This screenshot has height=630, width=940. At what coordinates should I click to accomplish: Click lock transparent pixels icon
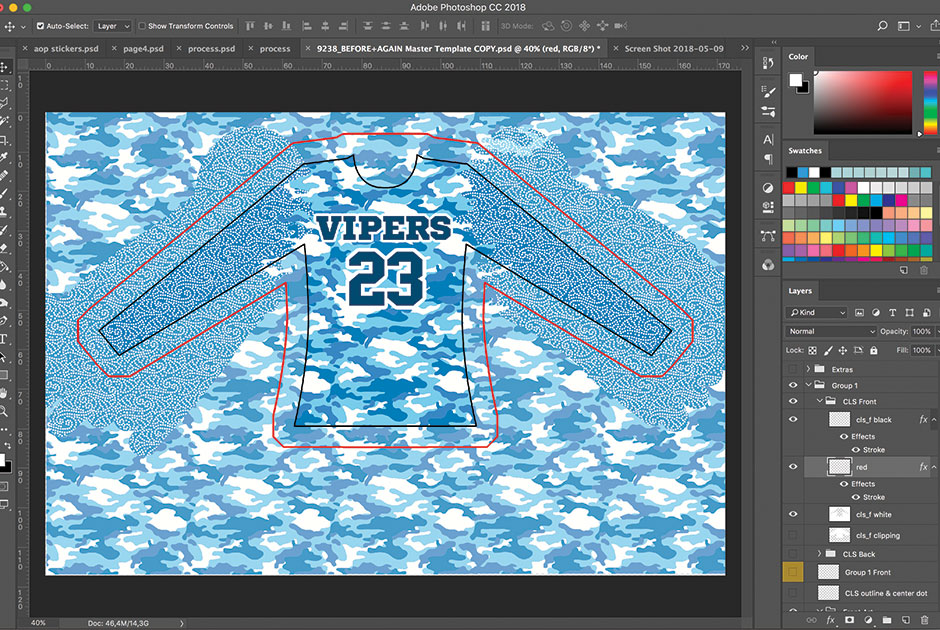pyautogui.click(x=812, y=350)
